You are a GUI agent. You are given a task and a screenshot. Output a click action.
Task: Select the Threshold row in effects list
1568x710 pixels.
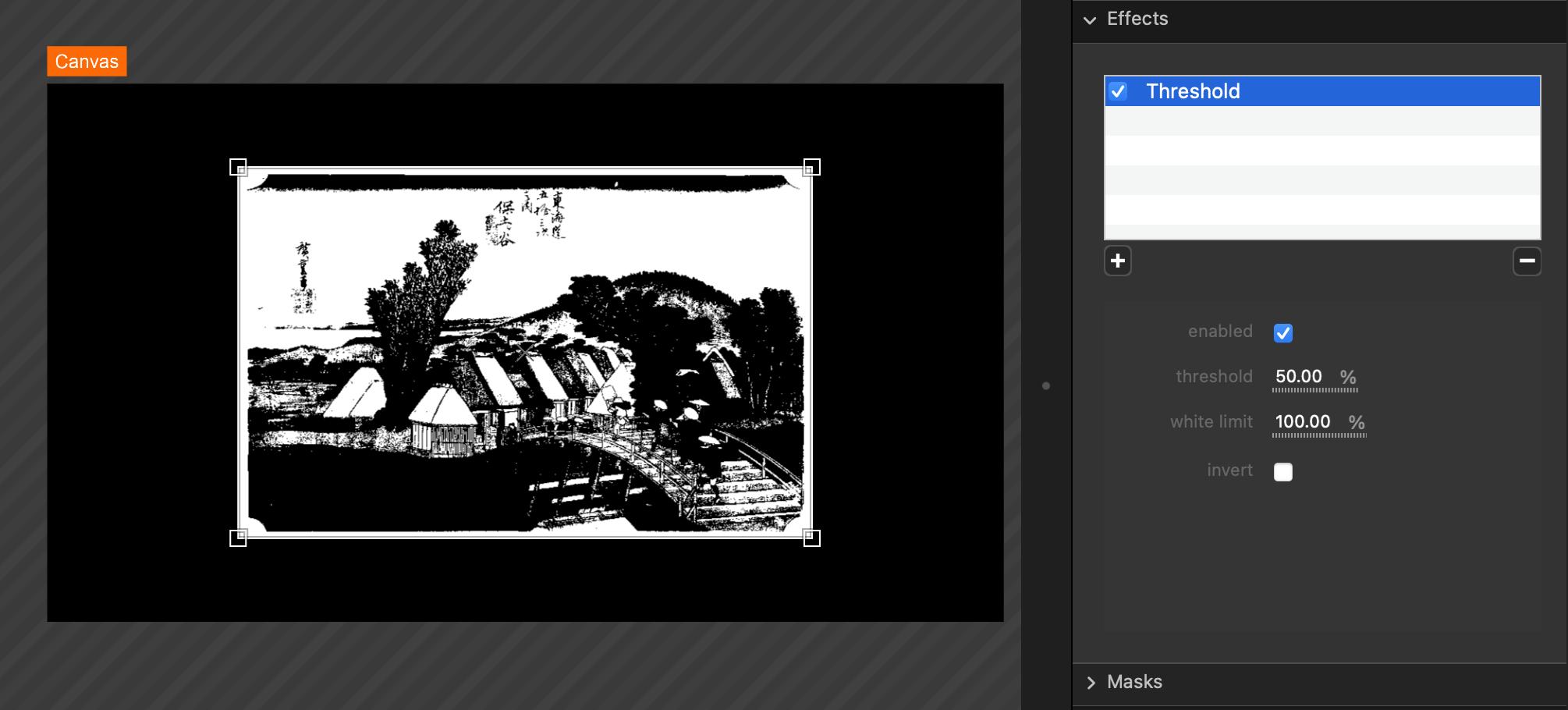pos(1326,91)
